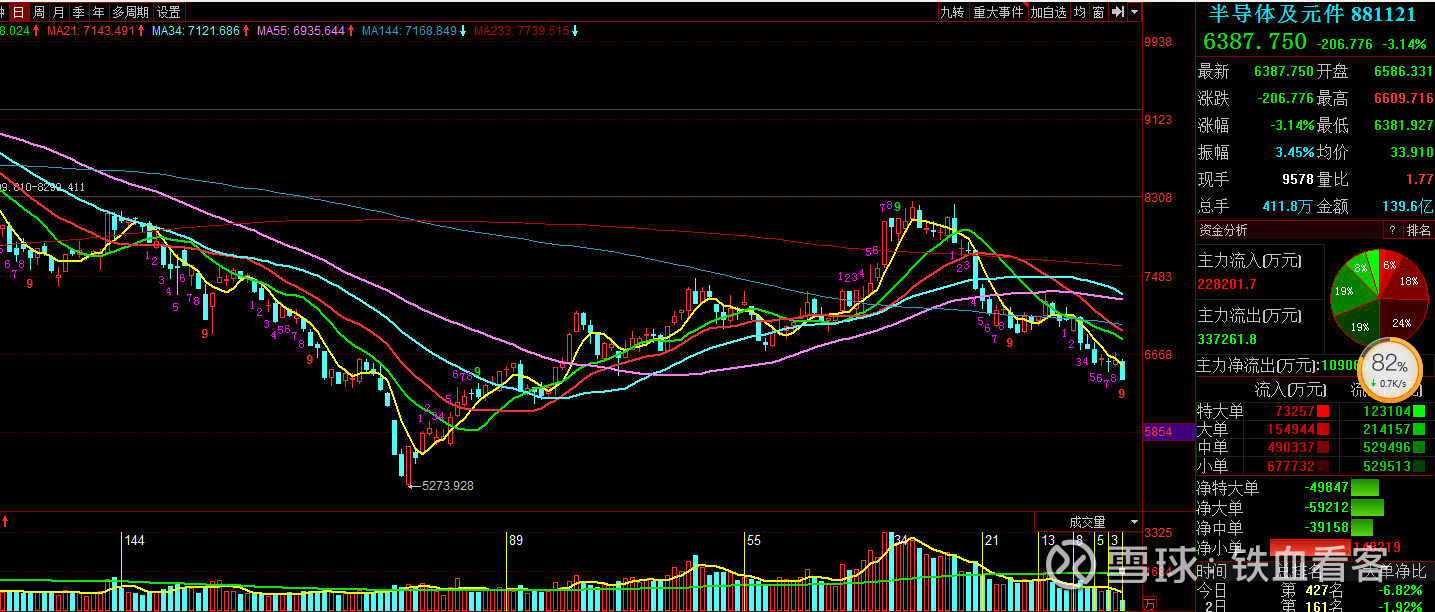Toggle the 九转 indicator button
Viewport: 1435px width, 612px height.
click(952, 12)
